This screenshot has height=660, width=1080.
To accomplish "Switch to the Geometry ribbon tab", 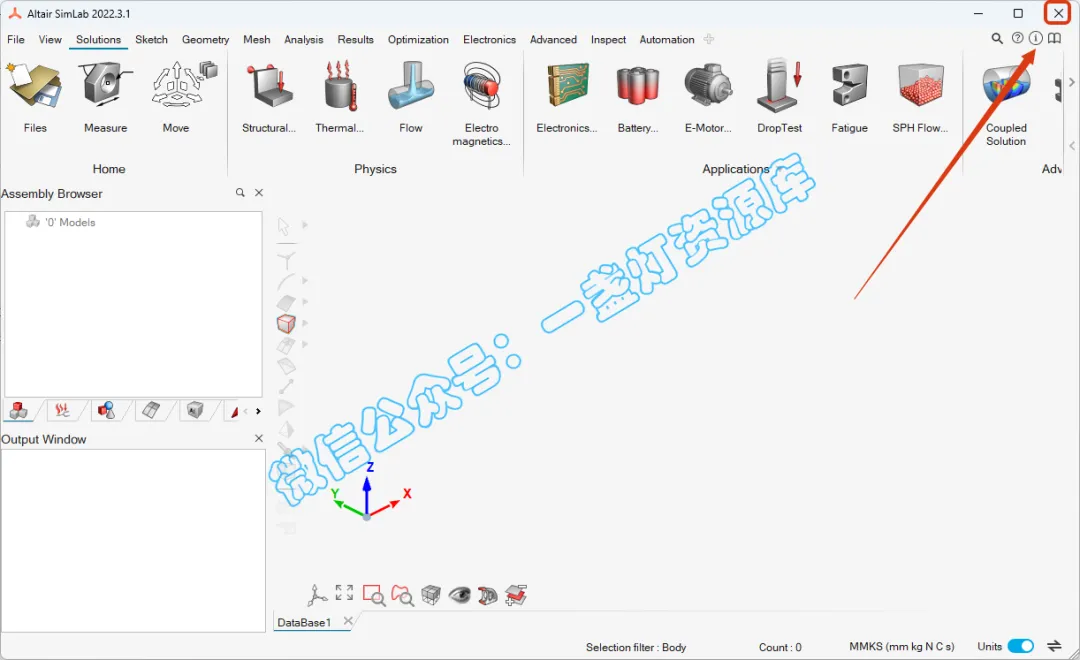I will tap(205, 39).
